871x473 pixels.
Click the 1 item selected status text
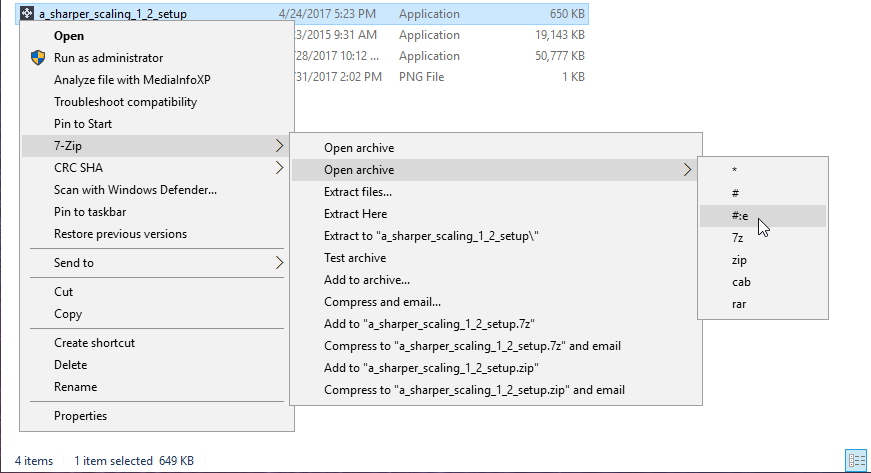click(113, 461)
